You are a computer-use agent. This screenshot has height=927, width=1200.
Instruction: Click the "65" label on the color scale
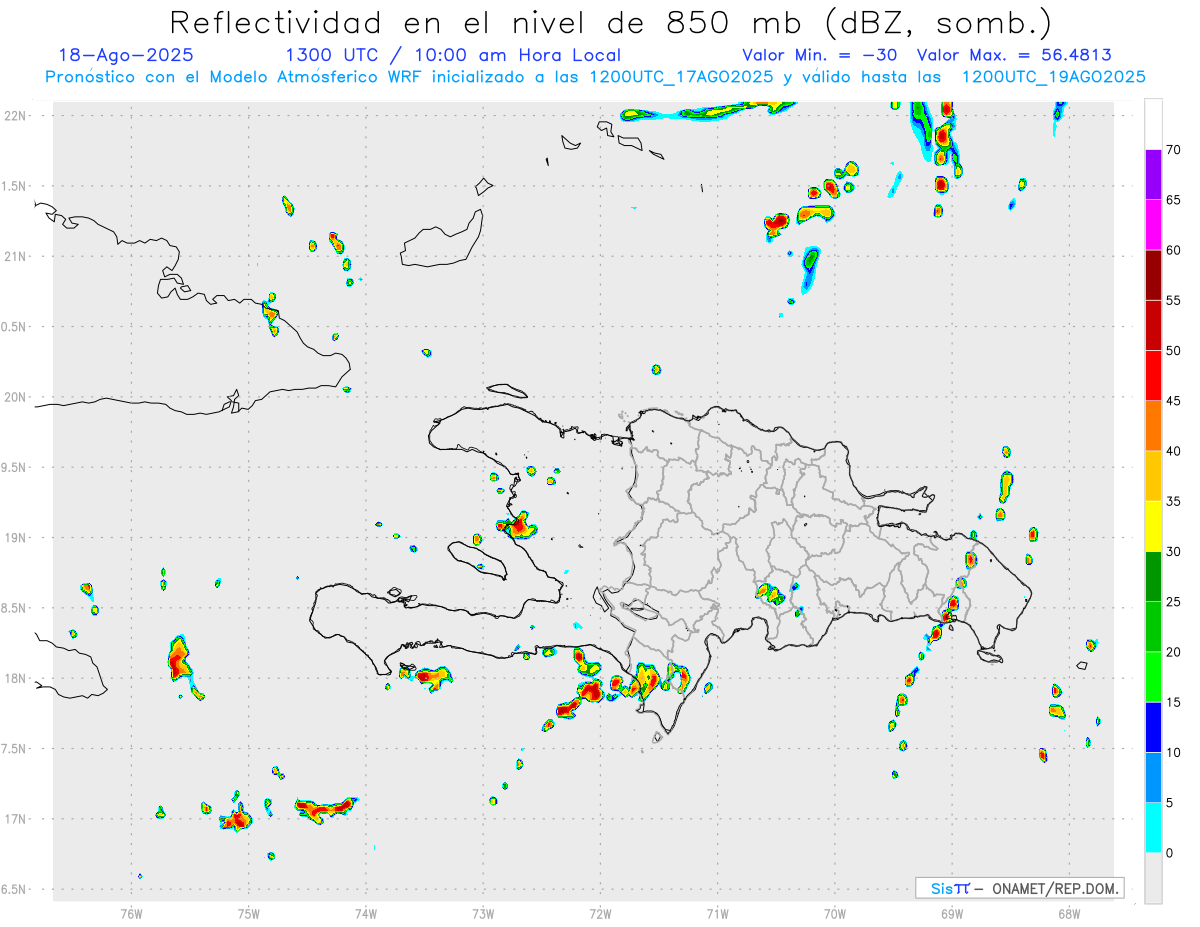tap(1174, 200)
